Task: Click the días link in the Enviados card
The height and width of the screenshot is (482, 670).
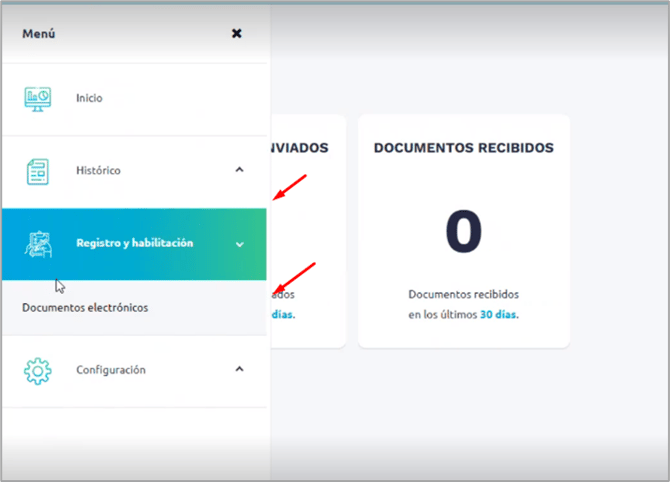Action: tap(282, 313)
